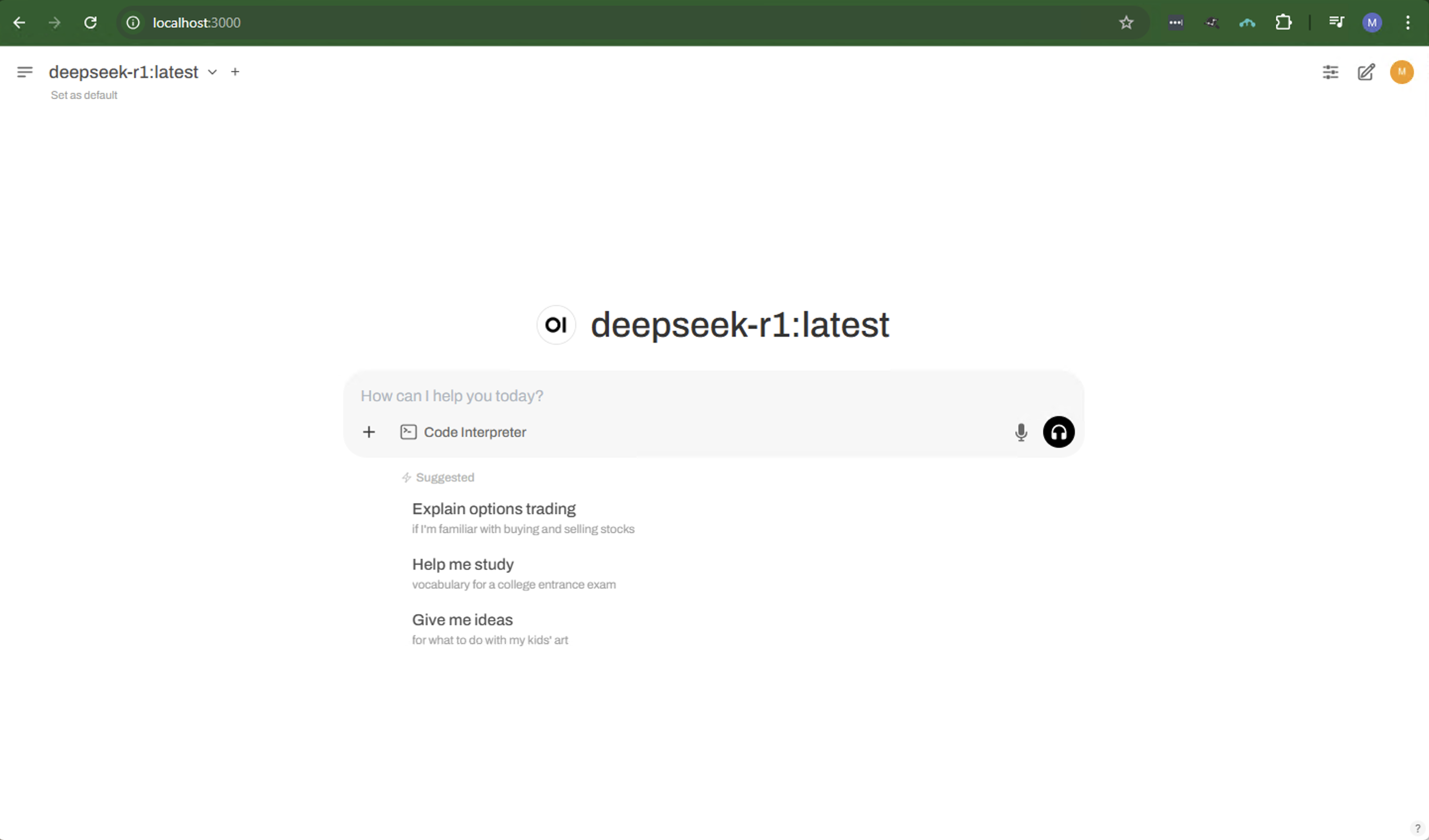The height and width of the screenshot is (840, 1429).
Task: Open the help question mark button
Action: (1417, 829)
